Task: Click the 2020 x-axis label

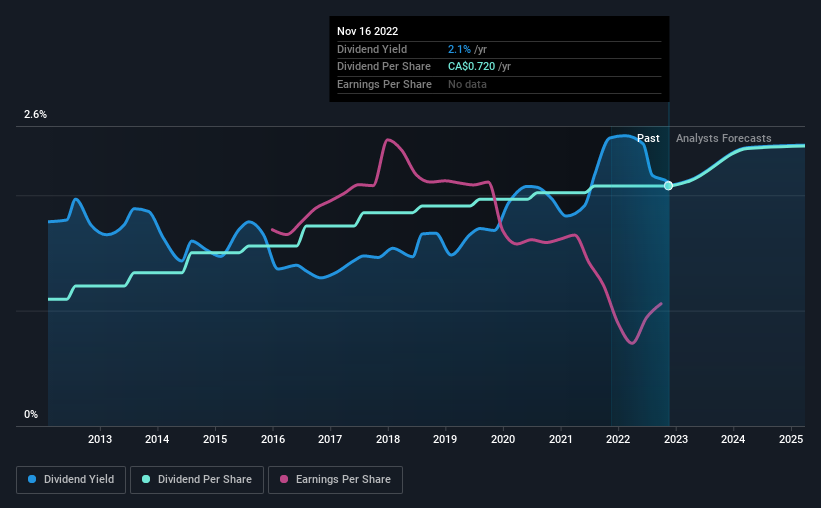Action: pyautogui.click(x=503, y=439)
